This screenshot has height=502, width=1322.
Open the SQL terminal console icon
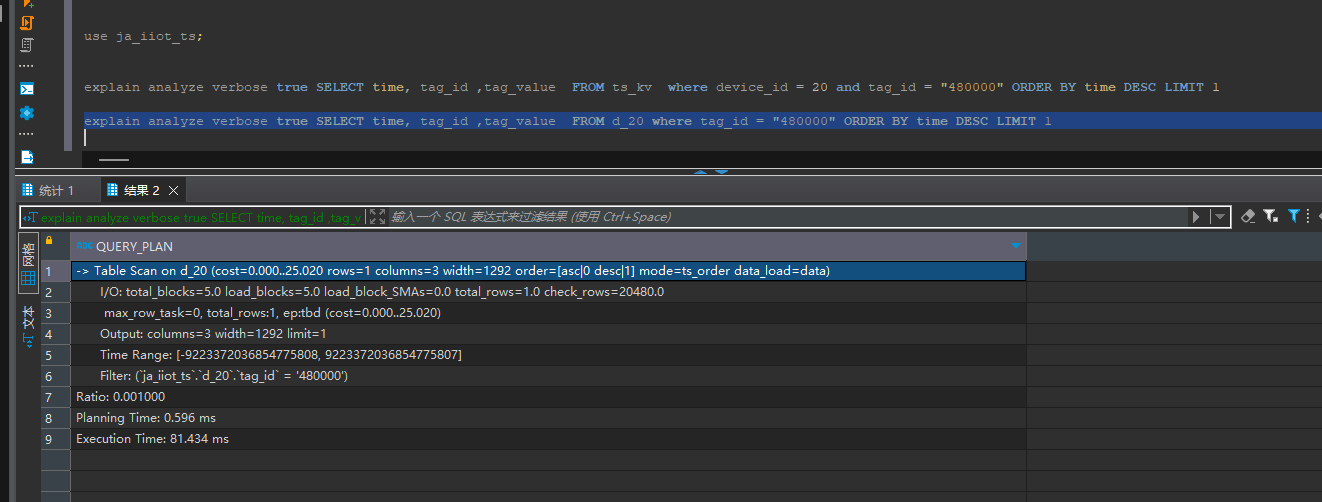pos(27,88)
